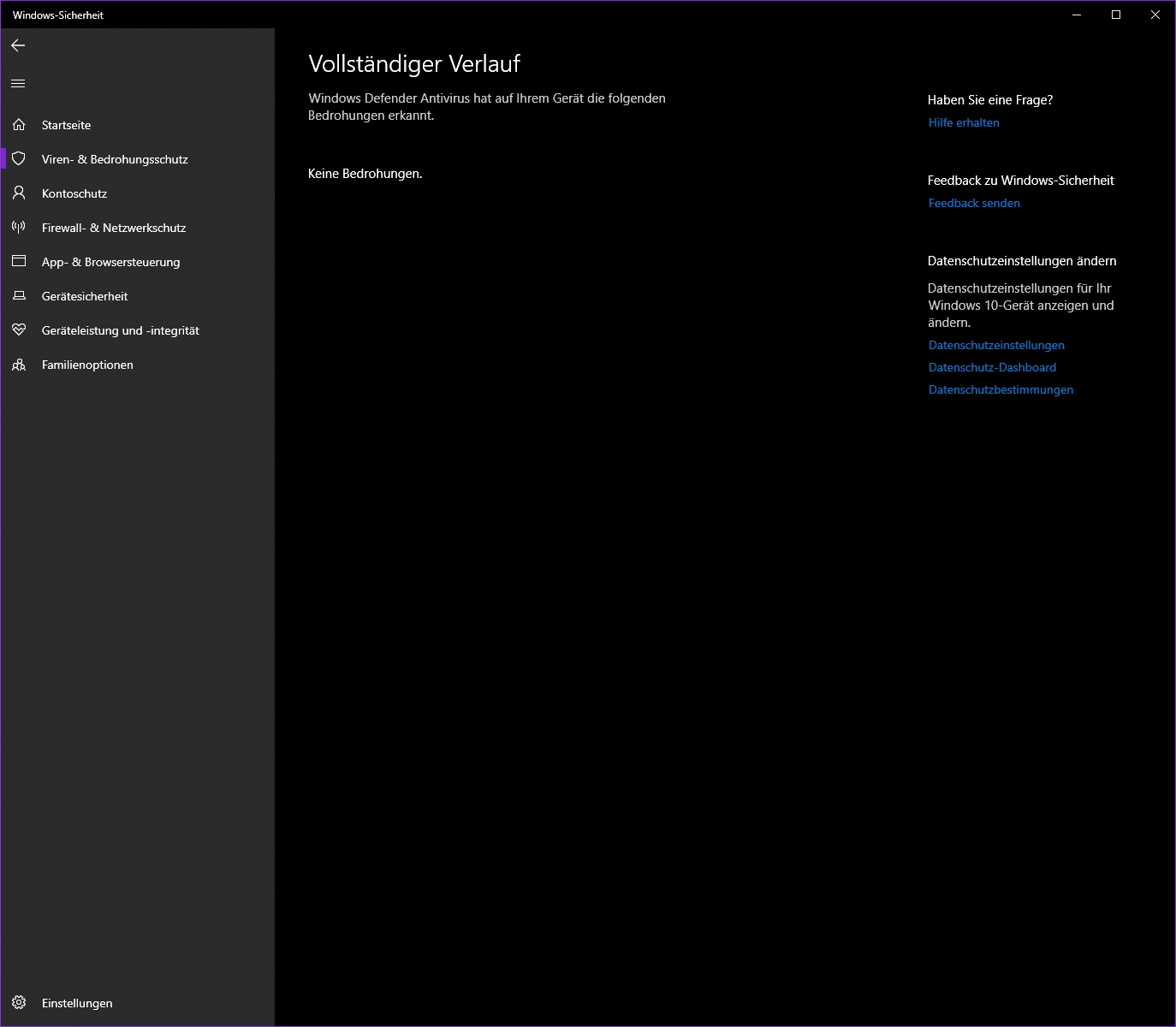Open Familienoptionen section
The image size is (1176, 1027).
[x=137, y=365]
